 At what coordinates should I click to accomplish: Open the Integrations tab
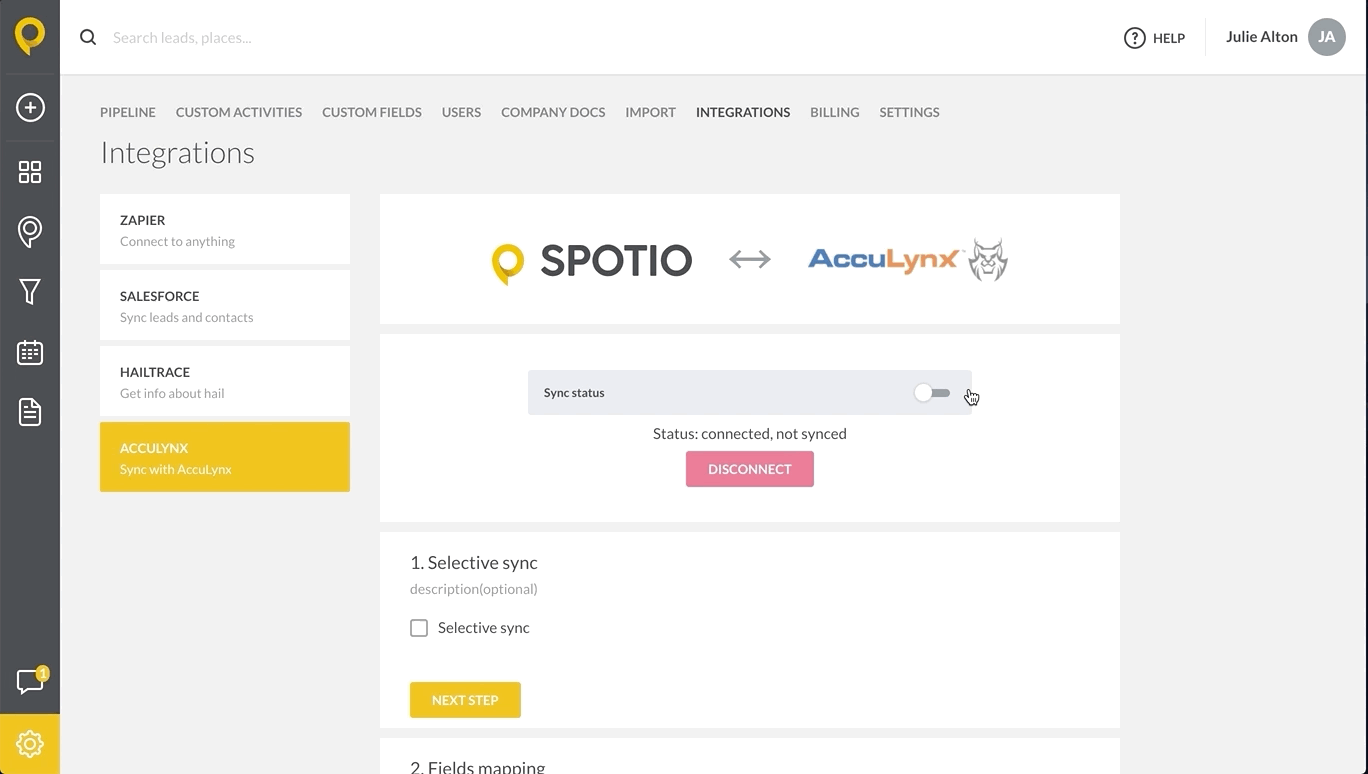click(743, 112)
